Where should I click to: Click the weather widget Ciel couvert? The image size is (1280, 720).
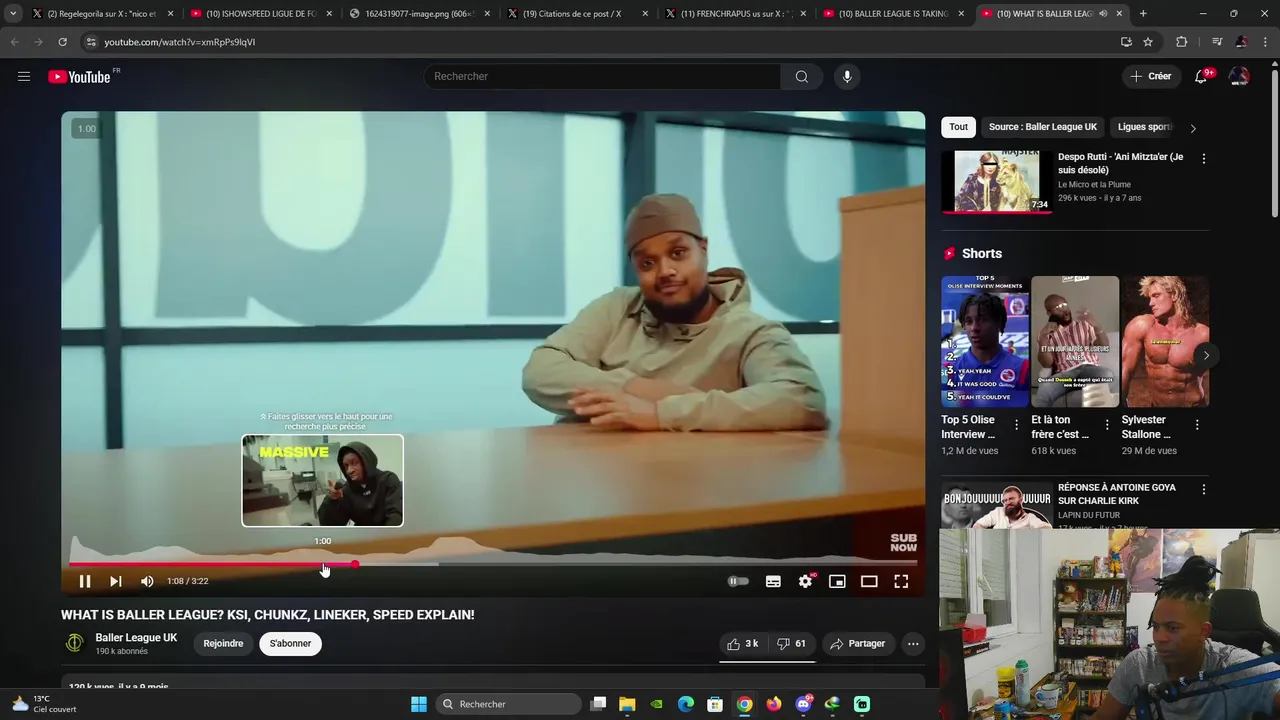click(45, 704)
